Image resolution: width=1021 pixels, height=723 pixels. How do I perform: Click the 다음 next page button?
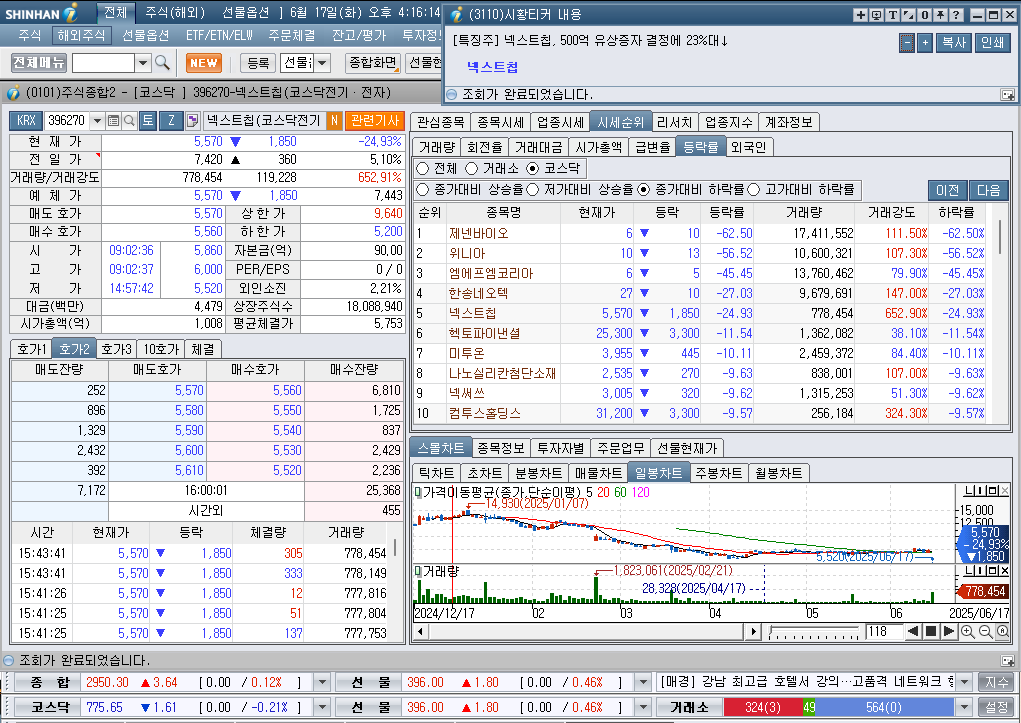click(x=988, y=190)
